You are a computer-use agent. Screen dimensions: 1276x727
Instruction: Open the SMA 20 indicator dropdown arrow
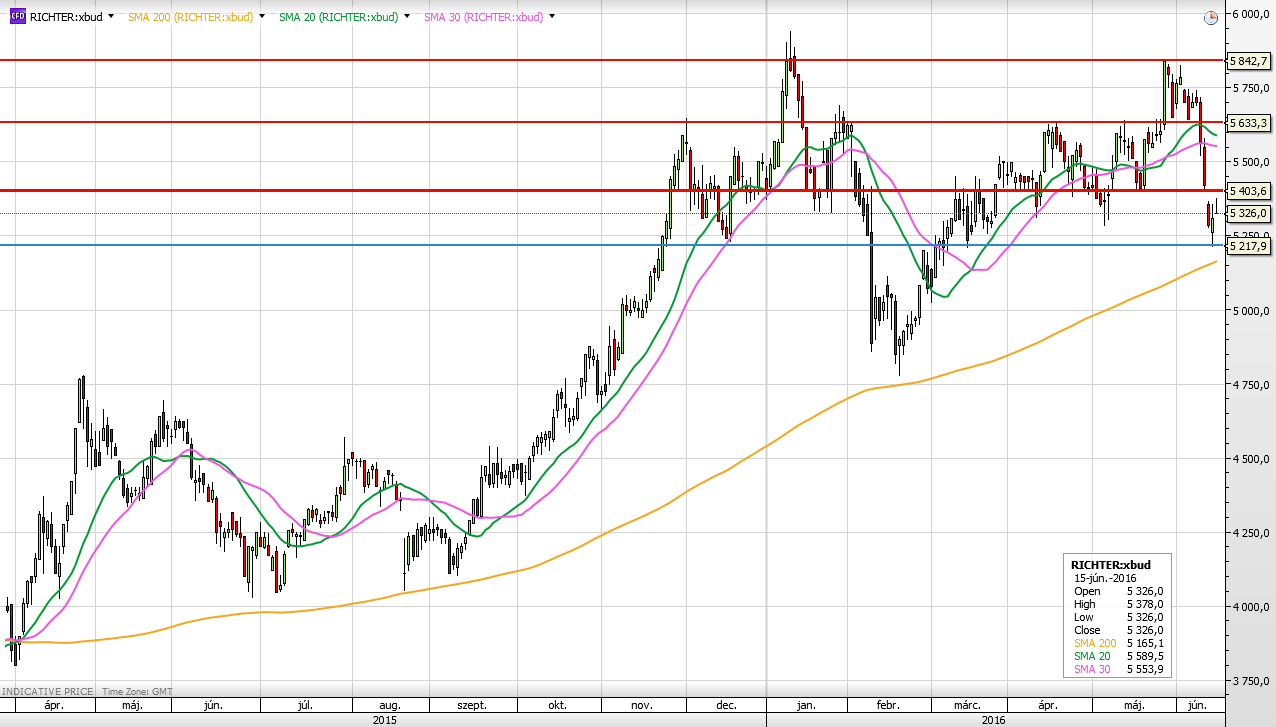point(407,17)
